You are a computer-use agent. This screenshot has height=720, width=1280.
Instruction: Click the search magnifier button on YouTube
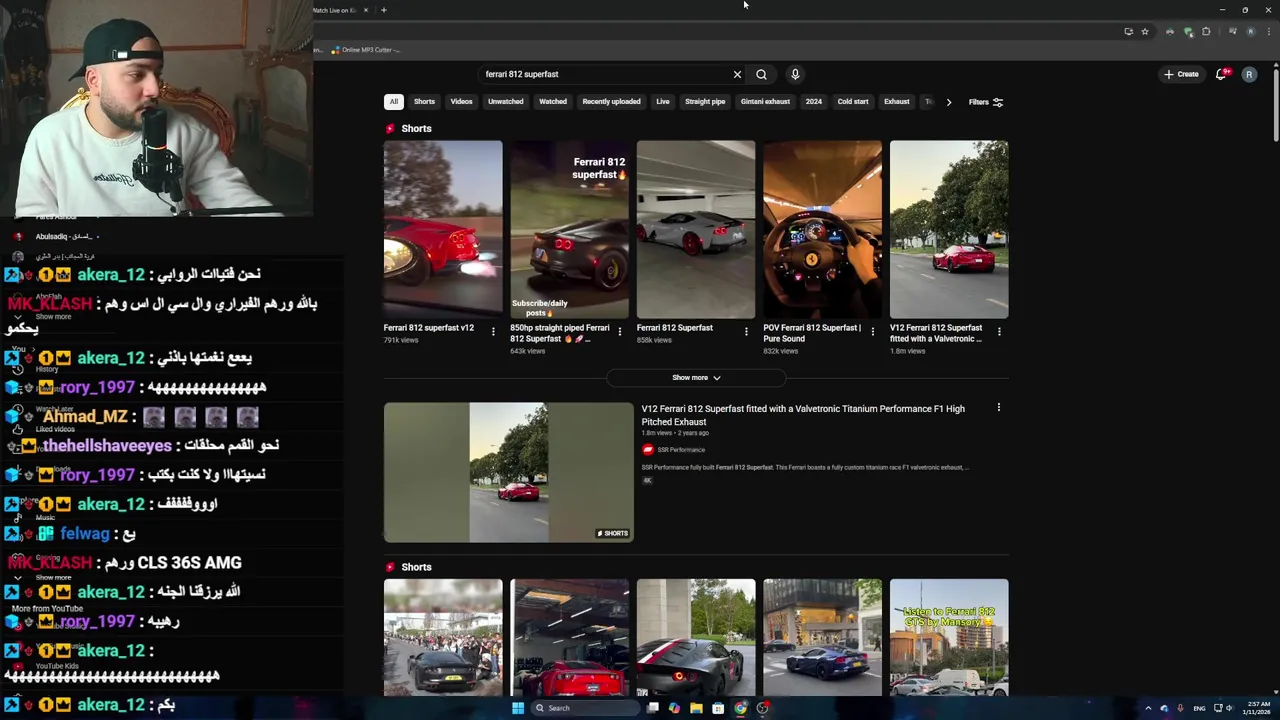pyautogui.click(x=761, y=74)
